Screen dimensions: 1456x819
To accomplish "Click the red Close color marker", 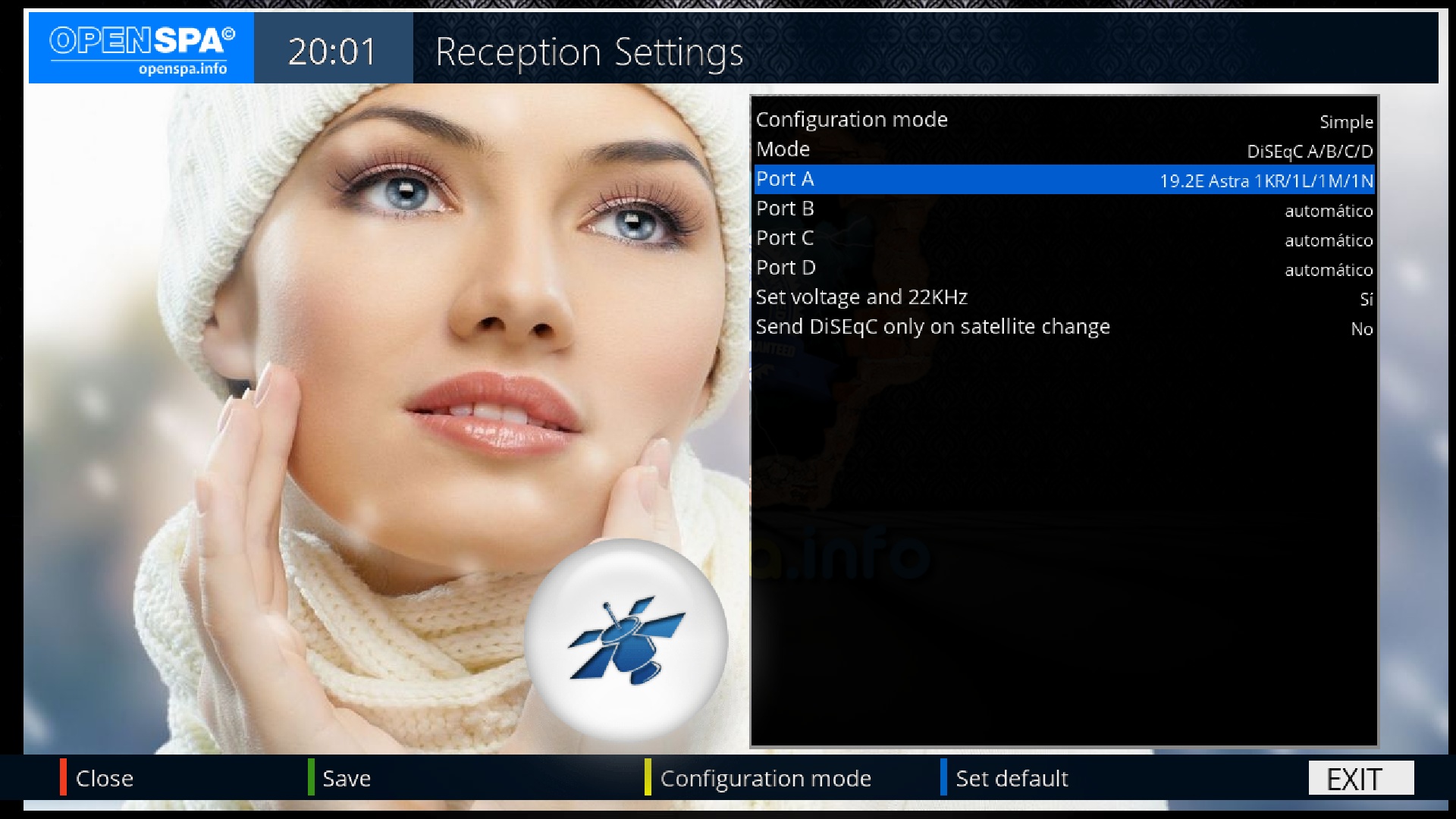I will pyautogui.click(x=64, y=777).
